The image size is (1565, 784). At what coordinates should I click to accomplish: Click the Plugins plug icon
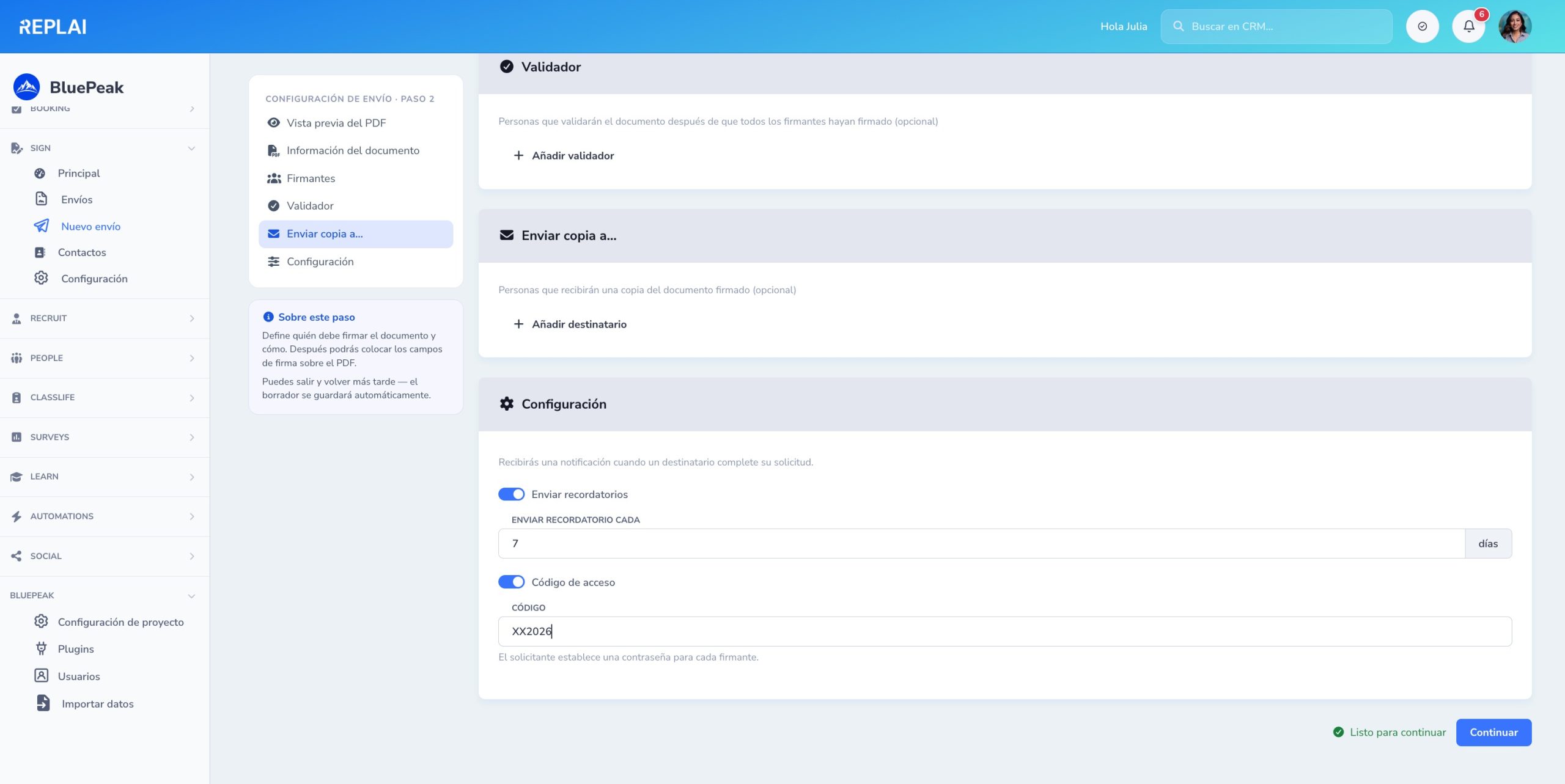(41, 648)
